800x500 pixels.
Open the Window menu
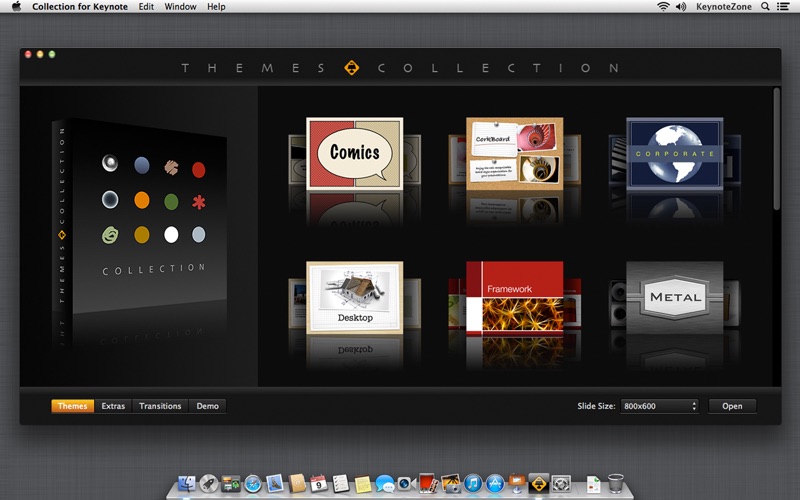(181, 7)
